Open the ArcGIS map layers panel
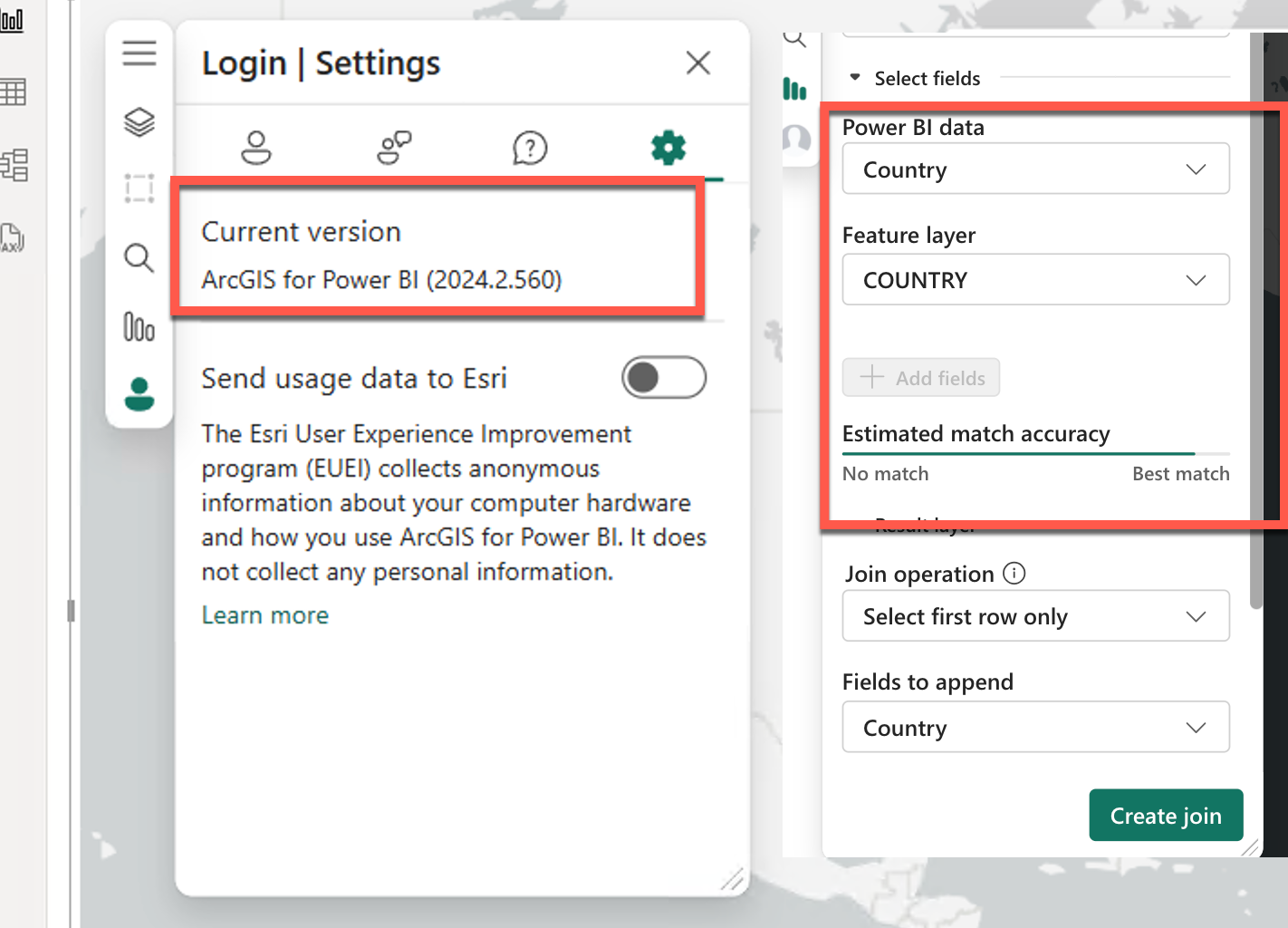The image size is (1288, 928). point(139,121)
